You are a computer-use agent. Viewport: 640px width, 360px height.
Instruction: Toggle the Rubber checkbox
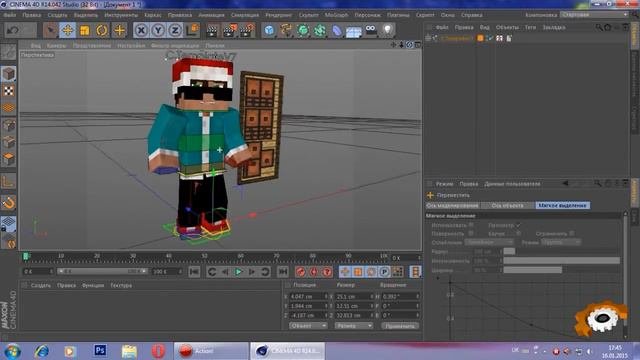[x=518, y=233]
